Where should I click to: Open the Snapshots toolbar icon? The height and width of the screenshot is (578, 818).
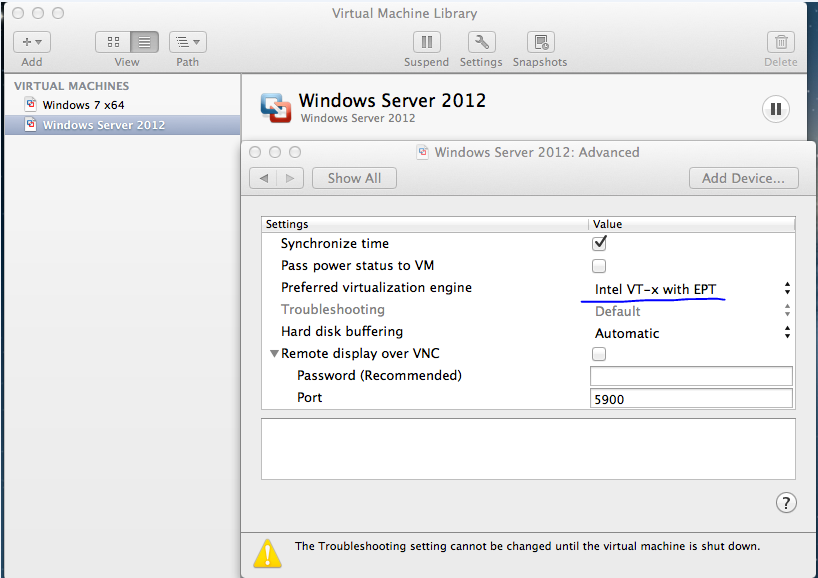[x=541, y=42]
